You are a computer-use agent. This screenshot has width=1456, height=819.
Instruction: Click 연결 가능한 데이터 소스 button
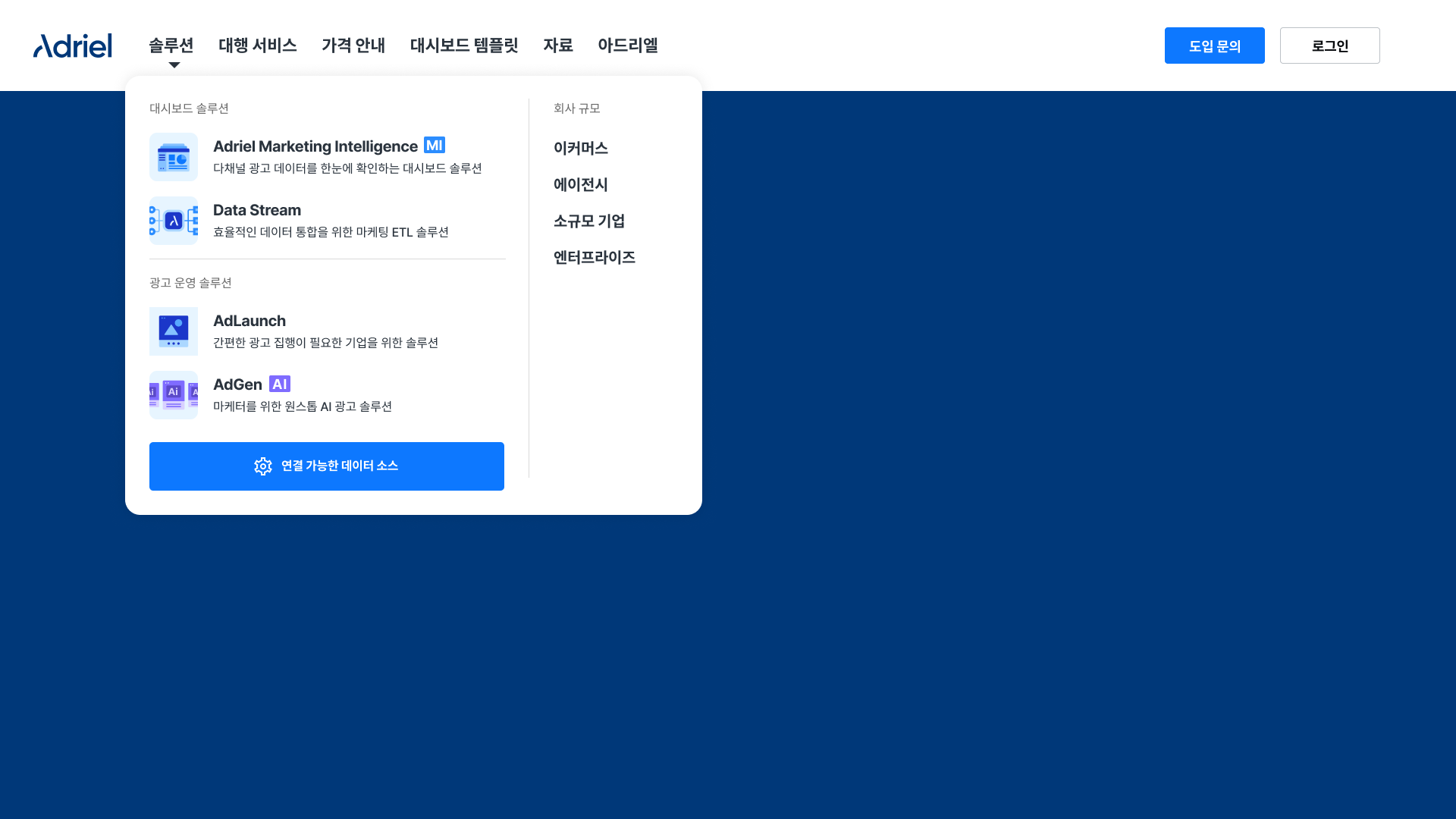point(327,466)
